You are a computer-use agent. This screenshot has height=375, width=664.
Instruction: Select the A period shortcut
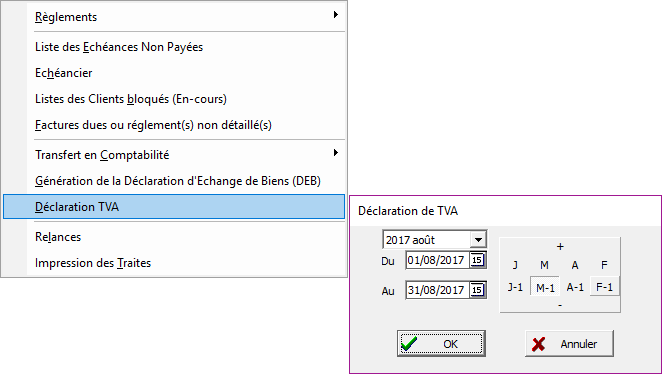click(x=575, y=265)
